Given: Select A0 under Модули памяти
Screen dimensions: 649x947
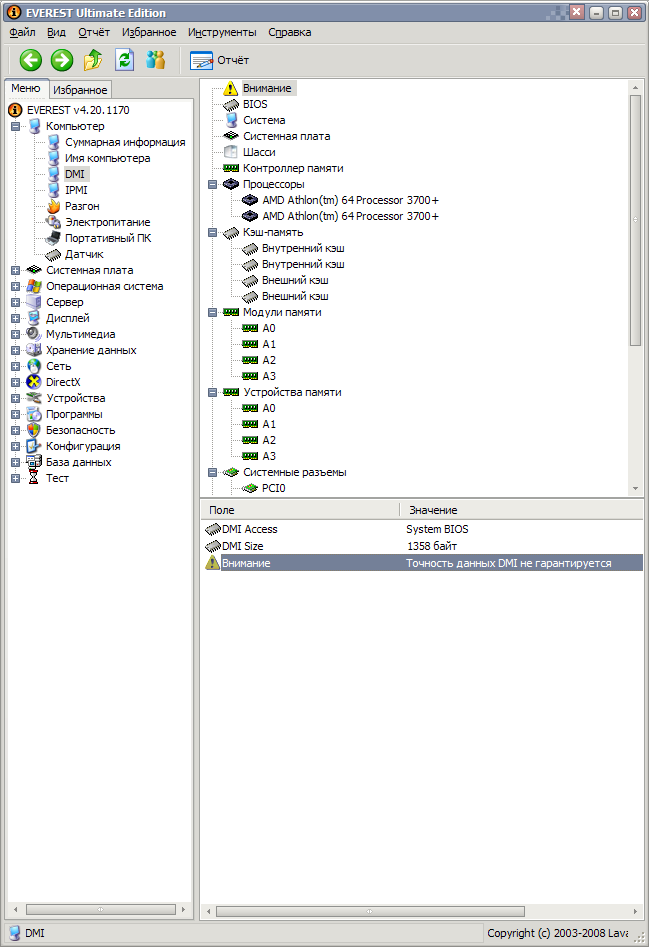Looking at the screenshot, I should 269,328.
